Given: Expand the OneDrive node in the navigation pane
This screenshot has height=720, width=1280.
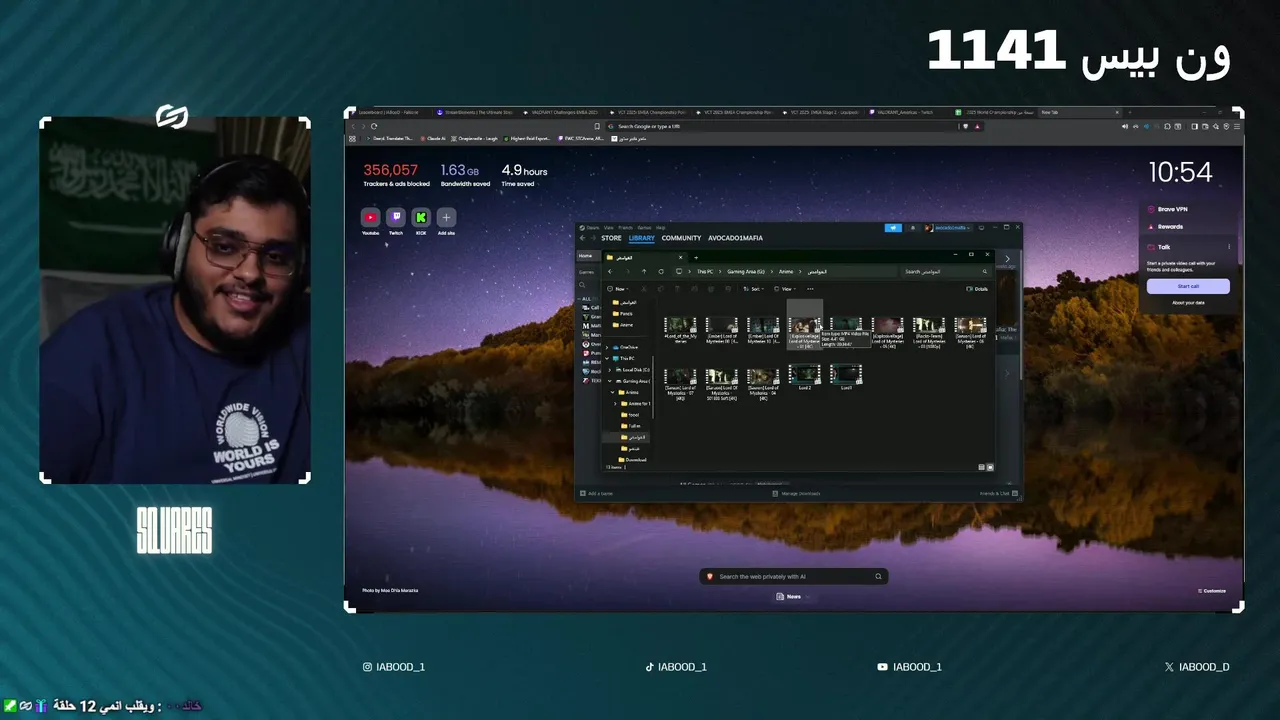Looking at the screenshot, I should (607, 347).
